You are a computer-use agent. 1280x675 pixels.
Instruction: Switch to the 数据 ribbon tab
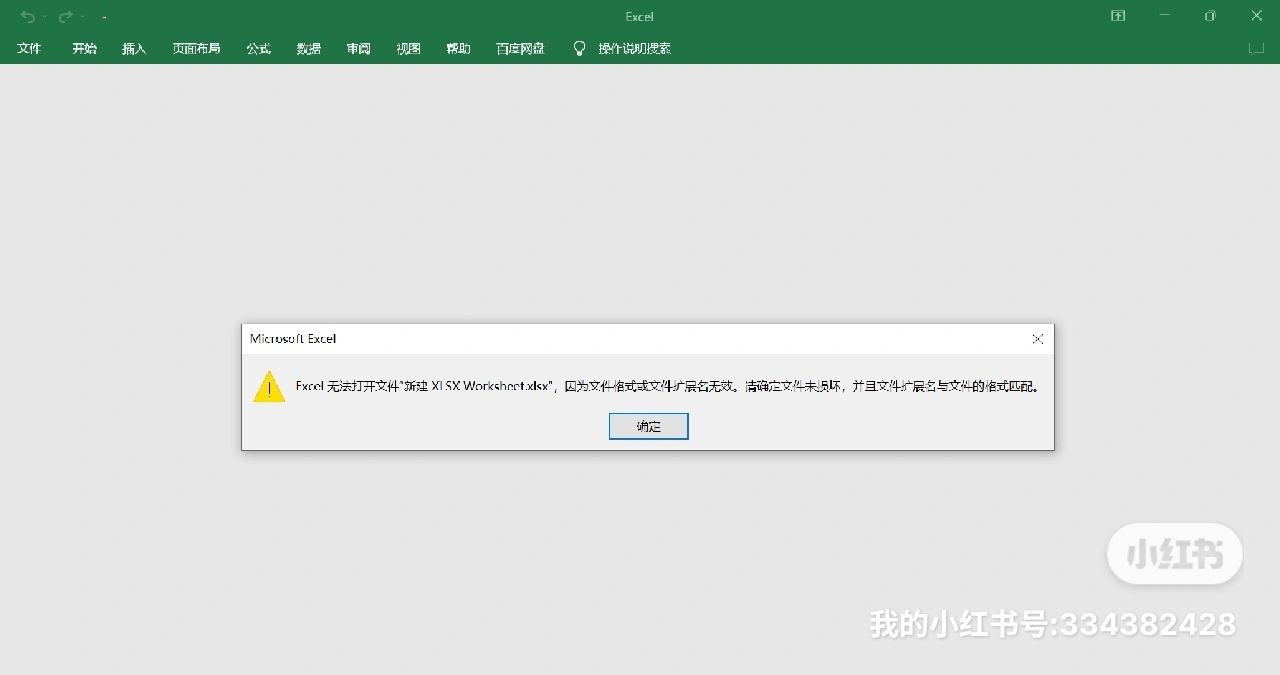pos(309,48)
